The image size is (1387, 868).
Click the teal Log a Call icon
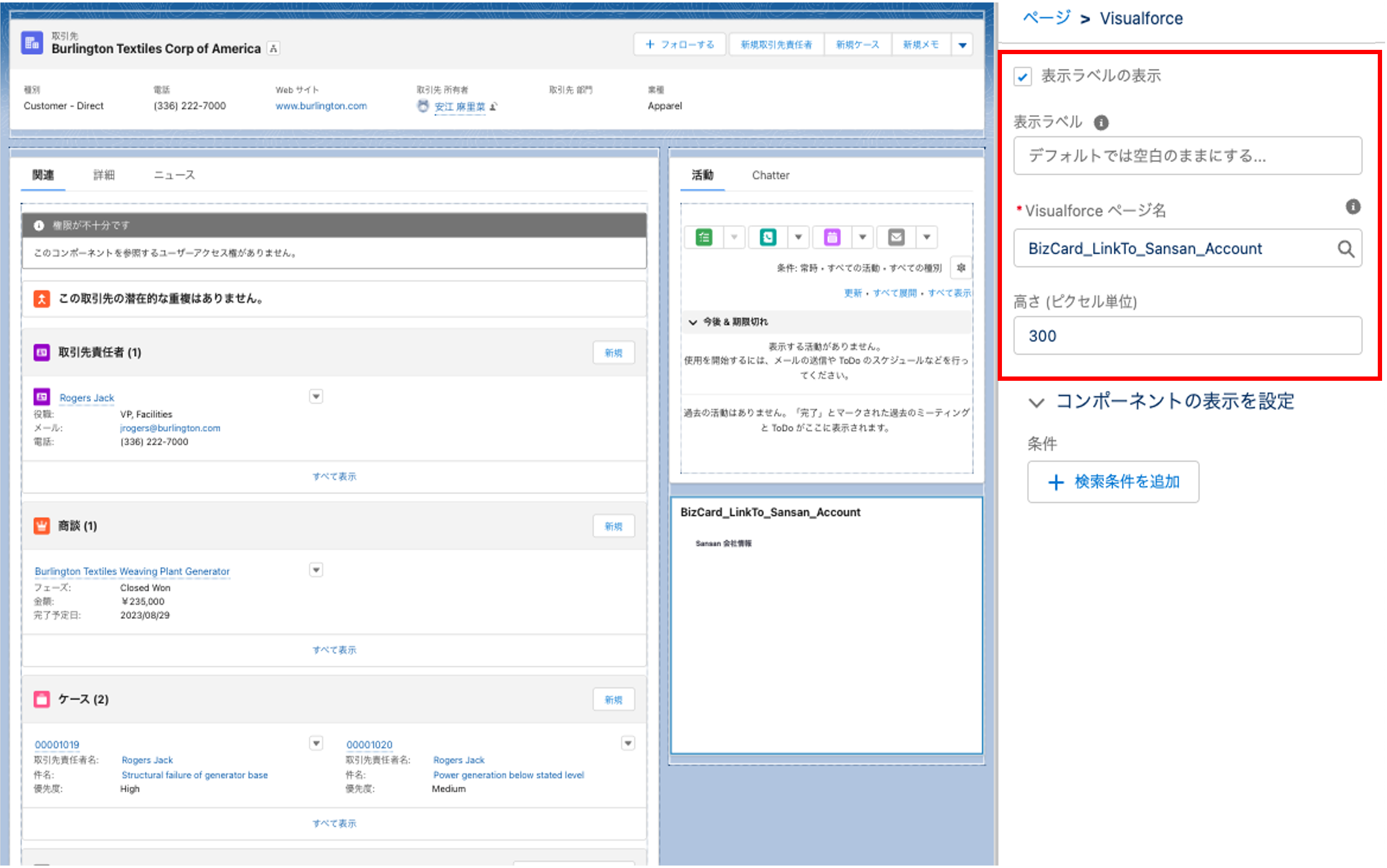pyautogui.click(x=768, y=237)
